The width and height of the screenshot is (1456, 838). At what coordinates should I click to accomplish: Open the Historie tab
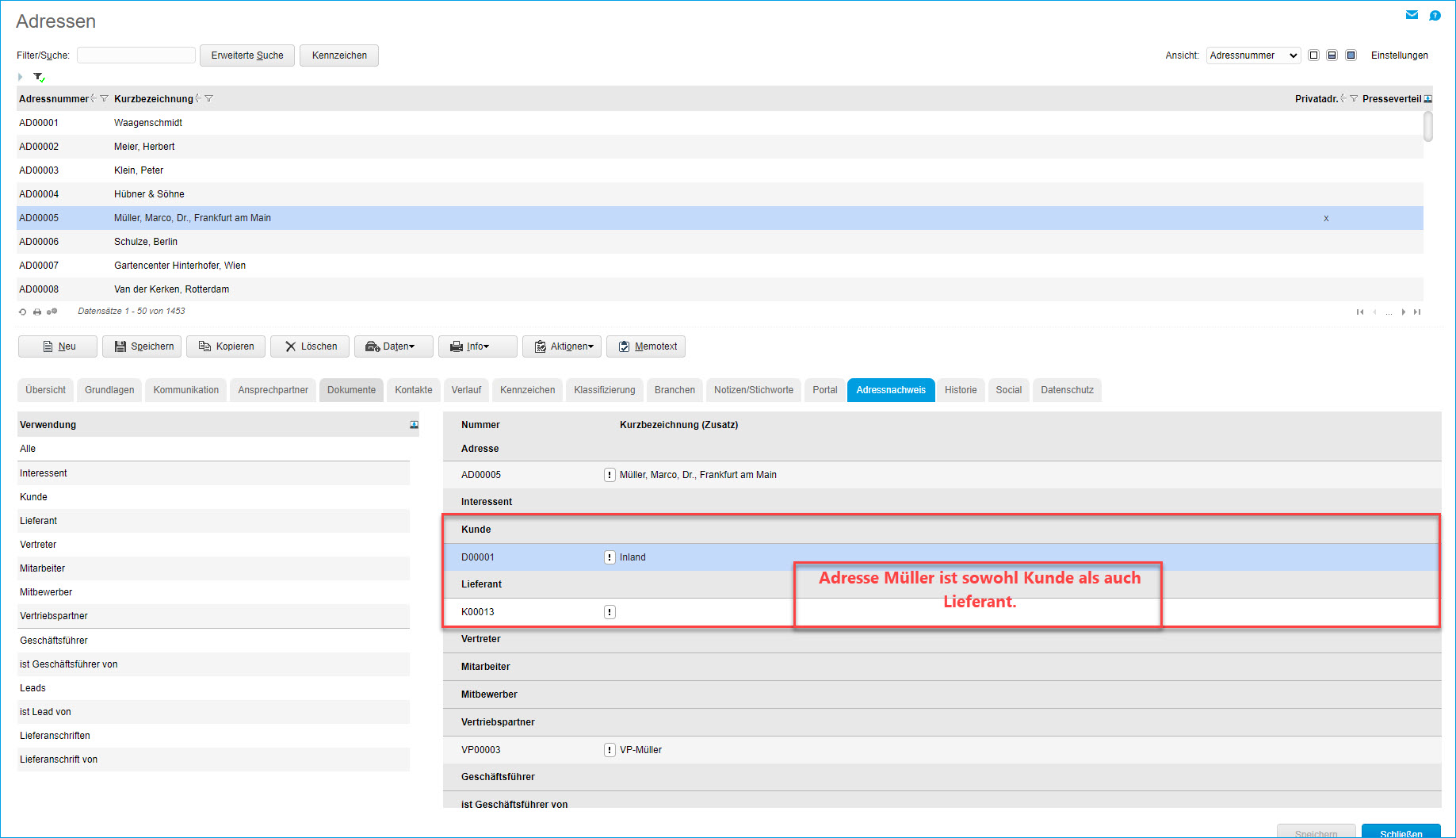point(960,390)
